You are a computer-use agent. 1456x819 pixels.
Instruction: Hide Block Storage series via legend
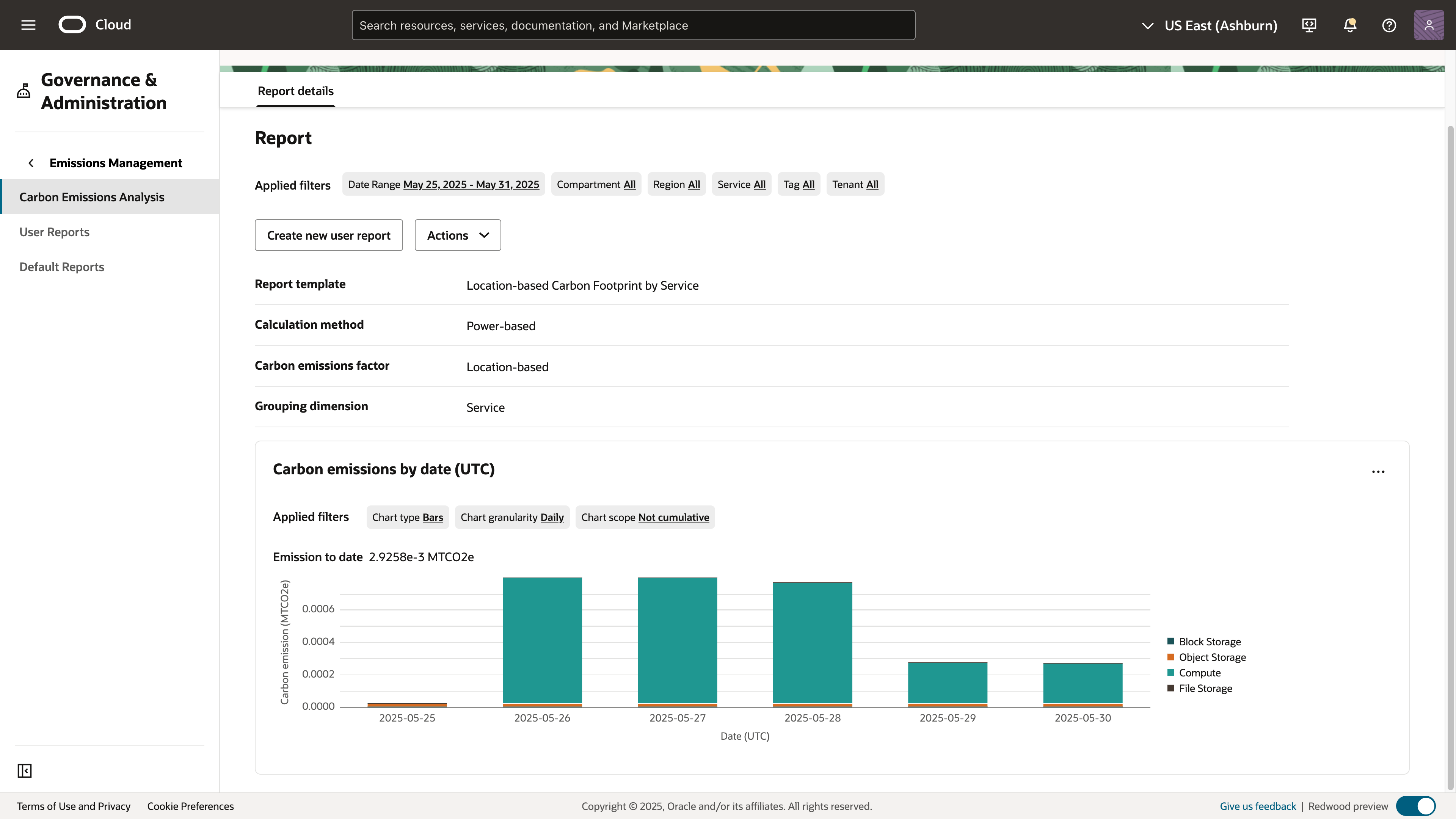click(1205, 641)
